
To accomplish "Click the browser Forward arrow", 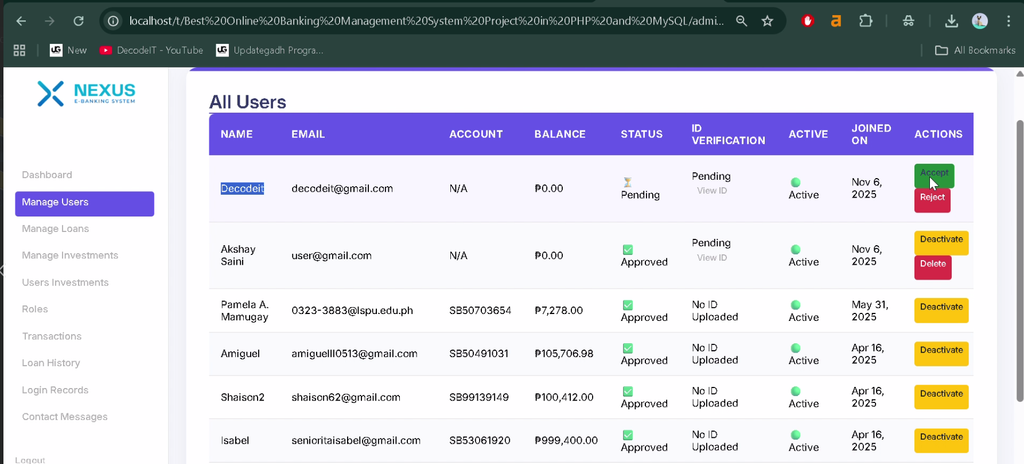I will click(50, 21).
